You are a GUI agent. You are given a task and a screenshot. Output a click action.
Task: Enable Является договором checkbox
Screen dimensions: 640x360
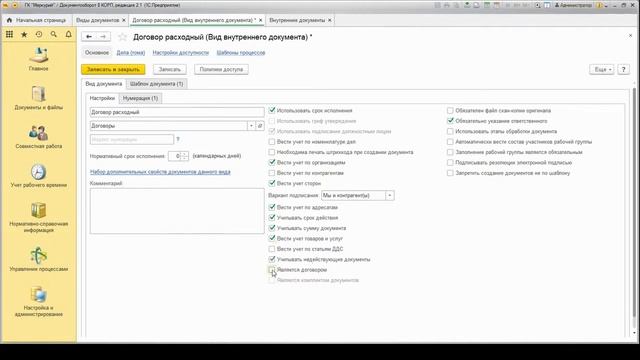pos(272,269)
